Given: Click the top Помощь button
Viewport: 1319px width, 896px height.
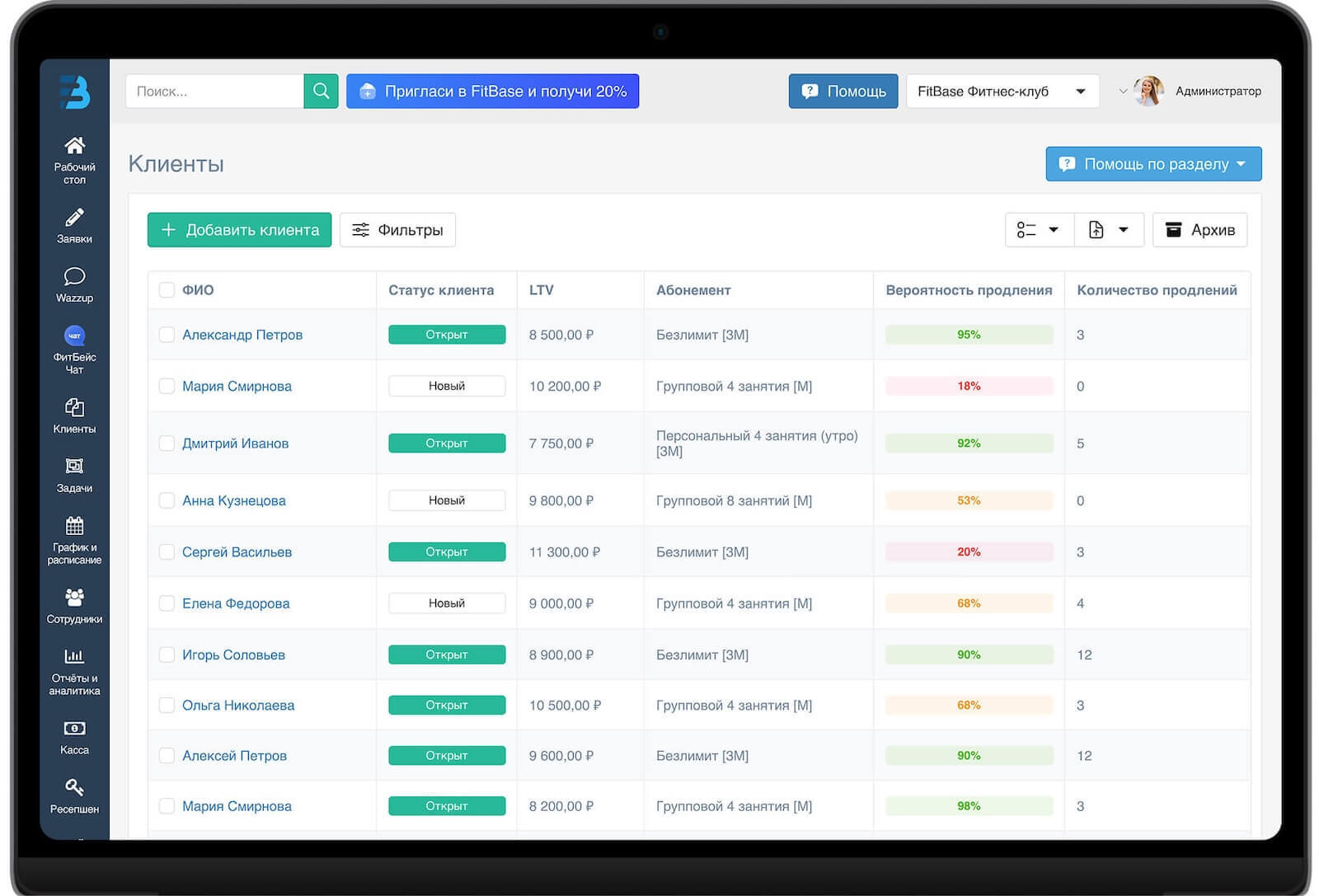Looking at the screenshot, I should pos(843,91).
